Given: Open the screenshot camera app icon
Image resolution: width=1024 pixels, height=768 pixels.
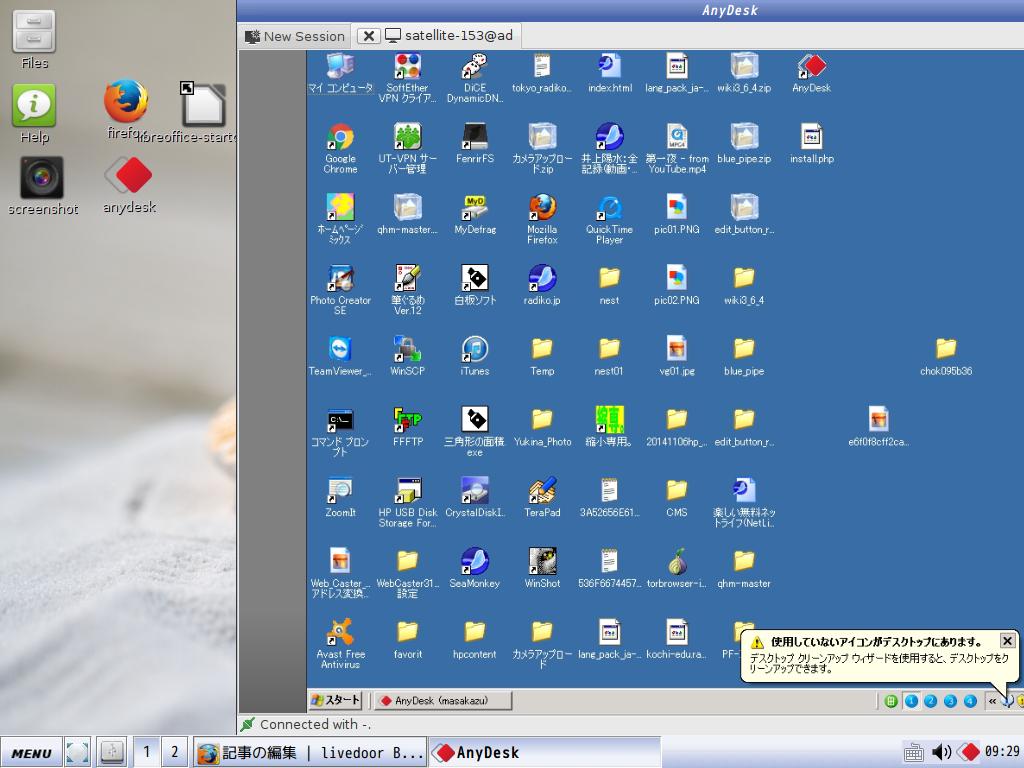Looking at the screenshot, I should pos(42,185).
